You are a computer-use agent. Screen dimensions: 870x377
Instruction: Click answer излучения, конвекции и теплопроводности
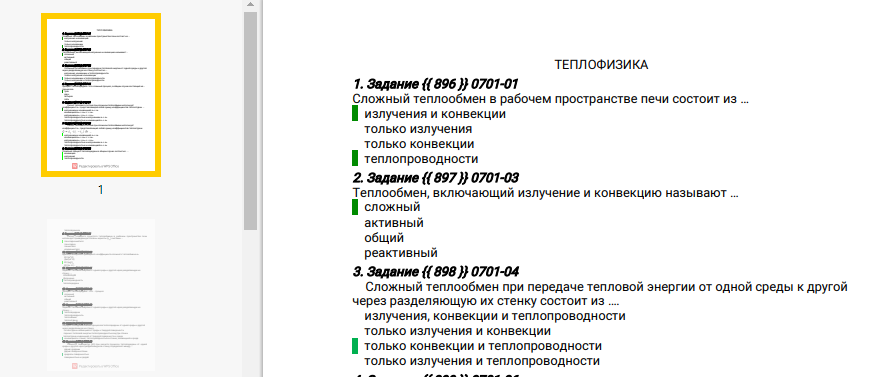point(495,316)
